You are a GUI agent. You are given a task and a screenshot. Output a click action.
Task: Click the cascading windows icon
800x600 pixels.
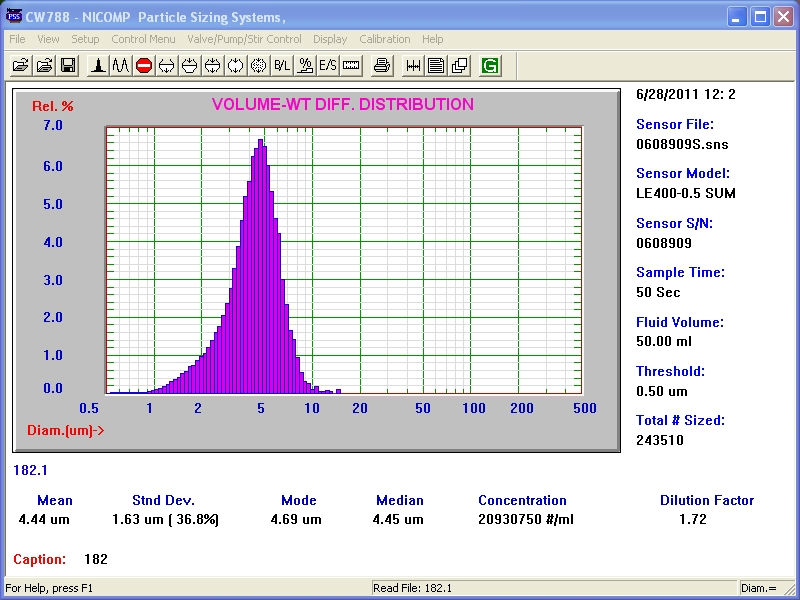(x=459, y=66)
